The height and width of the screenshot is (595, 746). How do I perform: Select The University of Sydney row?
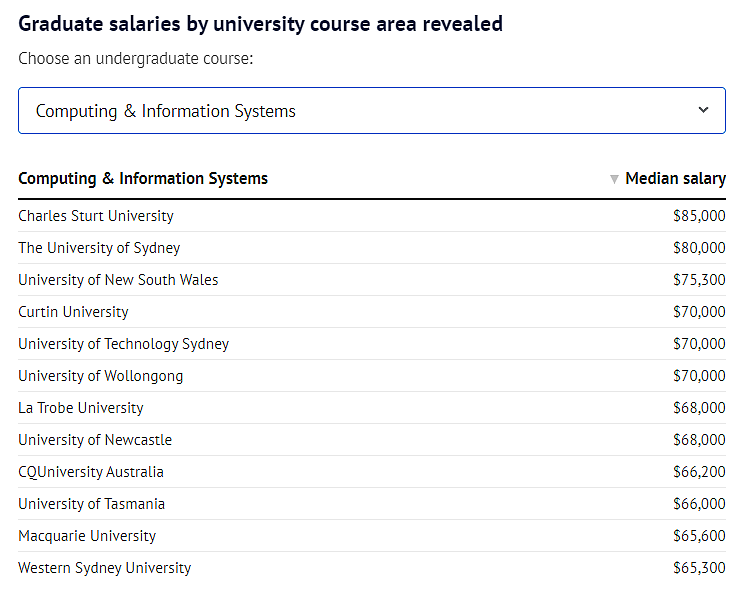tap(372, 248)
